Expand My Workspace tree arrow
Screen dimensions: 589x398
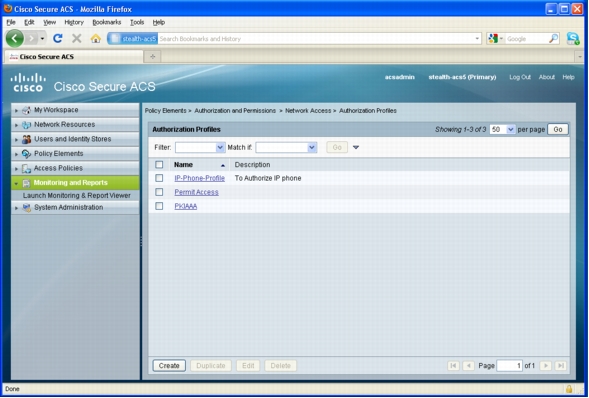[x=16, y=110]
